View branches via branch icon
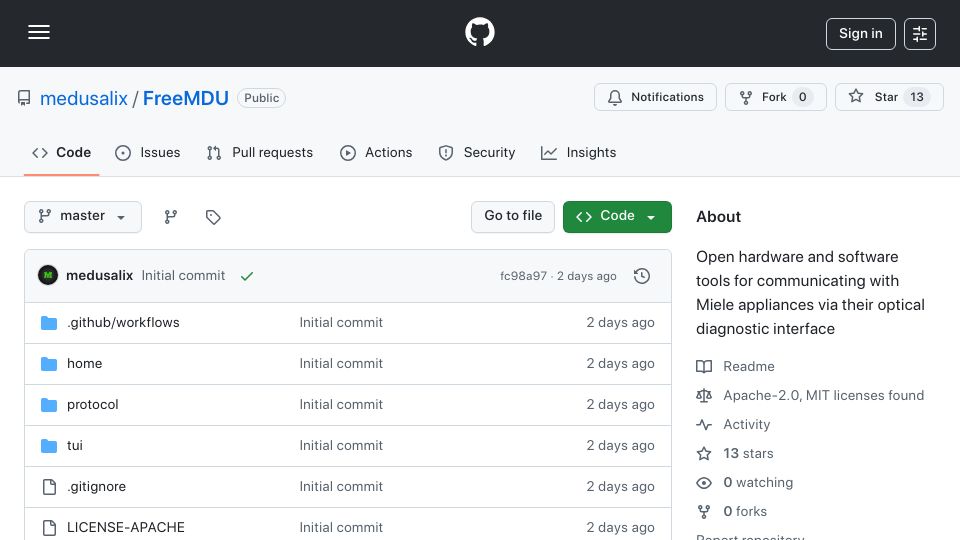 pos(171,217)
